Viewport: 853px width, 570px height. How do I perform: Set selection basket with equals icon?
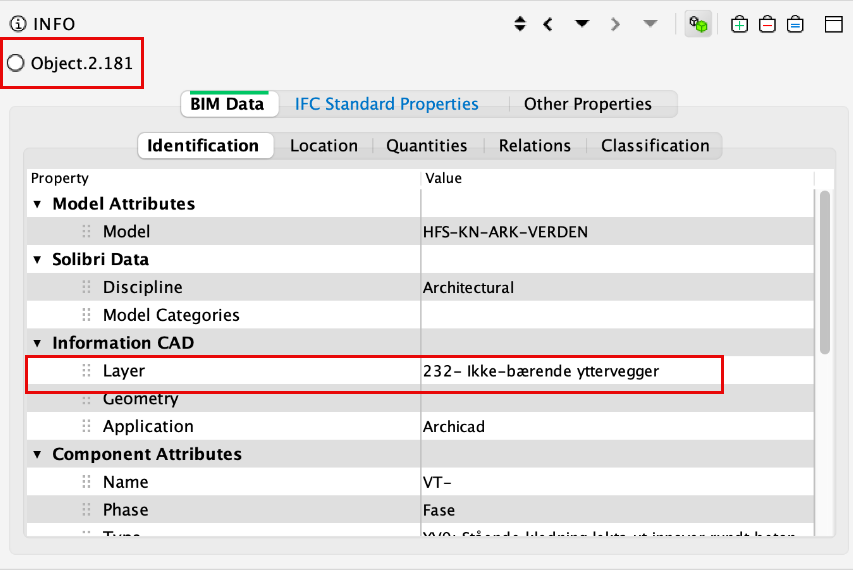pyautogui.click(x=795, y=24)
